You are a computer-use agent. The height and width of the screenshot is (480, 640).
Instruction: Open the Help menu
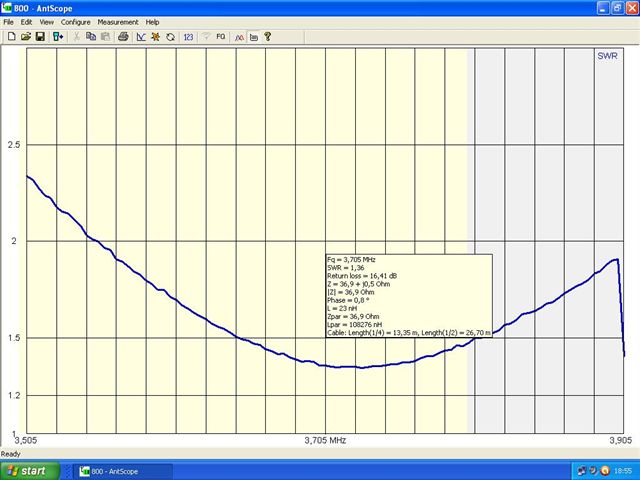(152, 22)
